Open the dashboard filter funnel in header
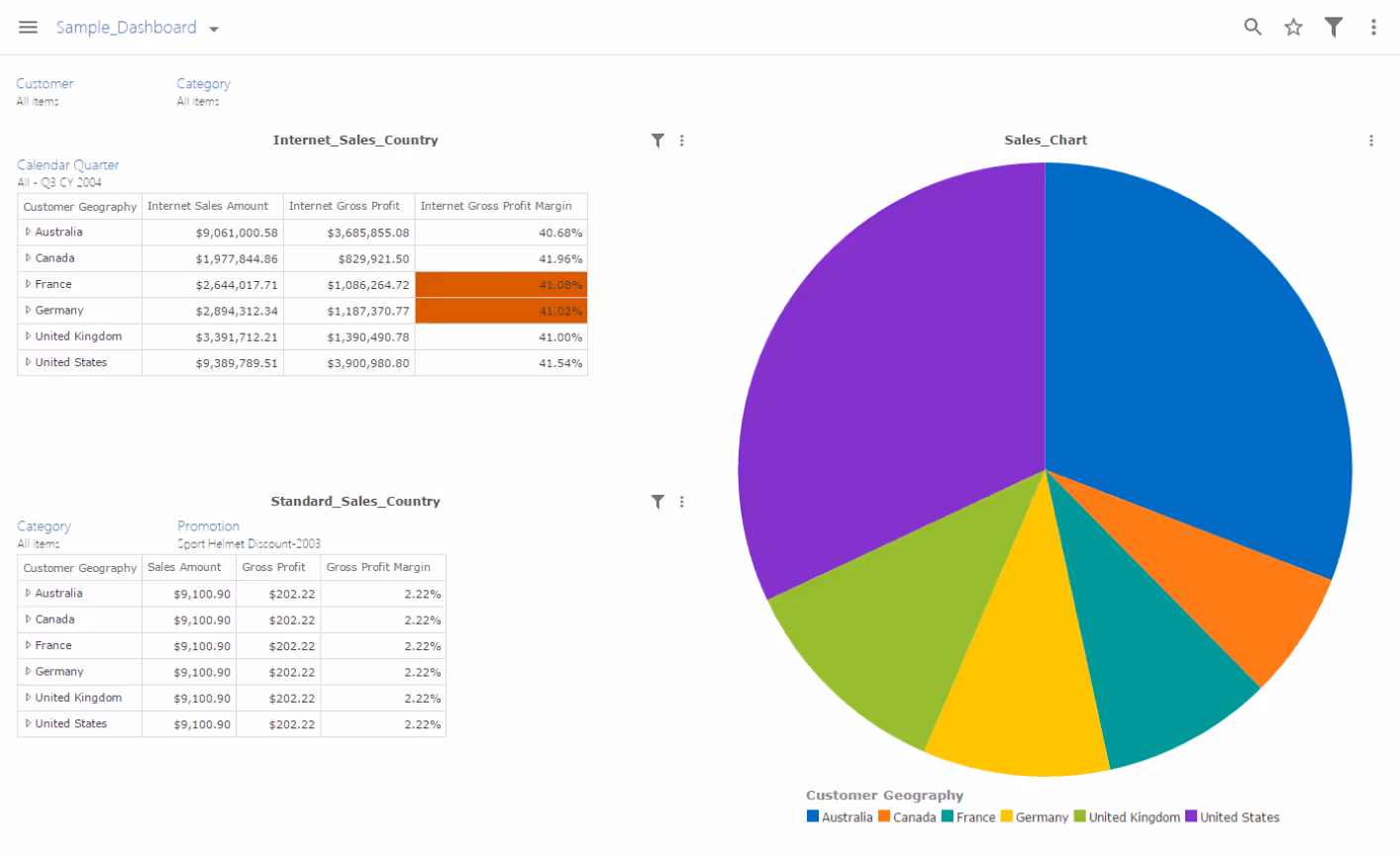The height and width of the screenshot is (856, 1400). click(1334, 28)
